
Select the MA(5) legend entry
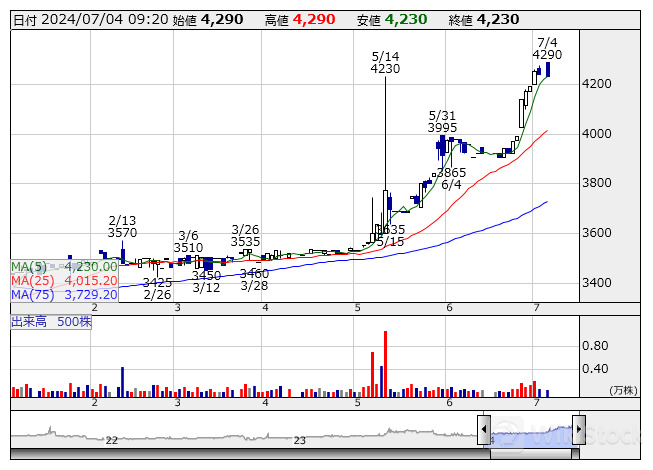point(64,266)
